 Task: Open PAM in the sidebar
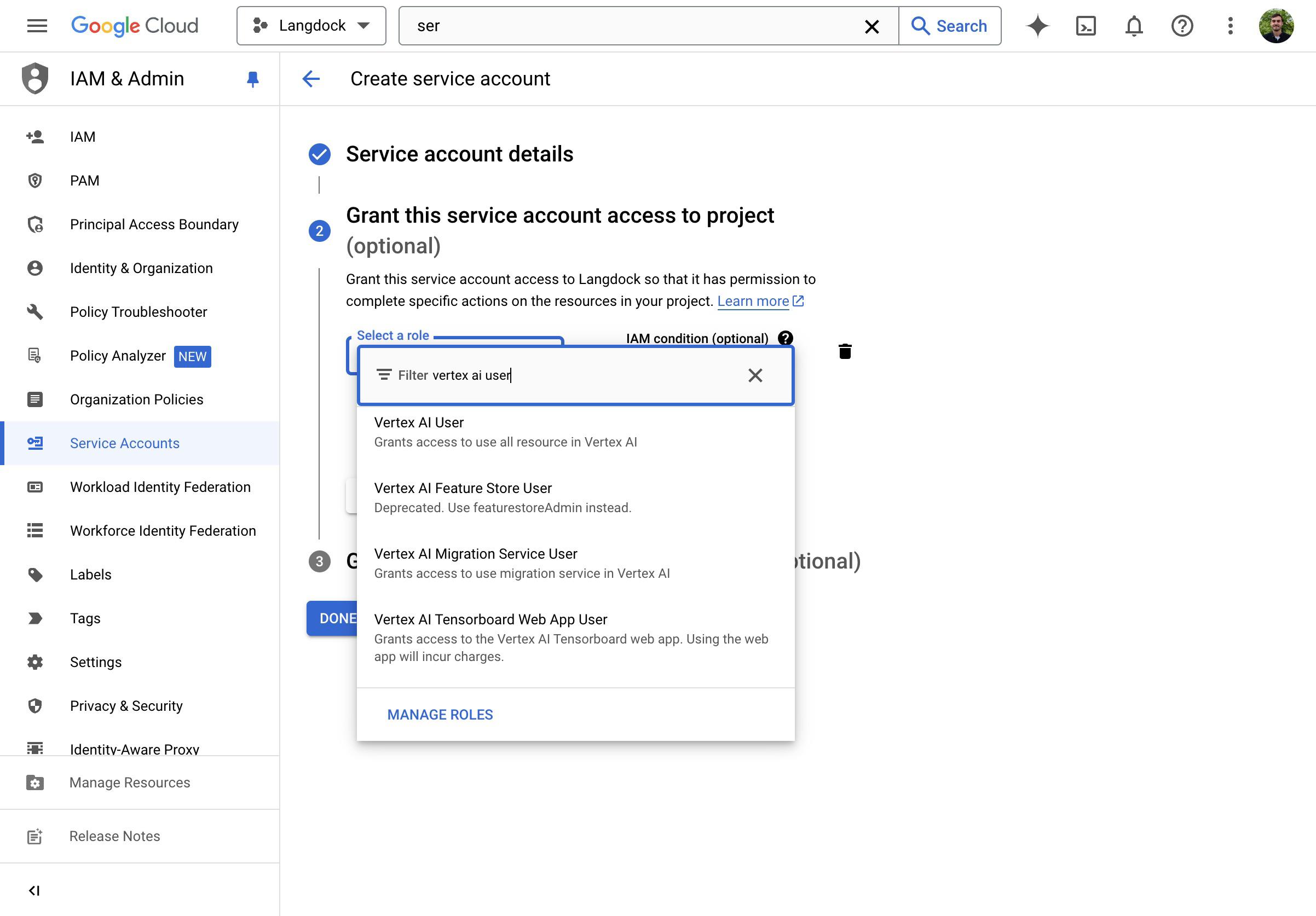coord(140,181)
